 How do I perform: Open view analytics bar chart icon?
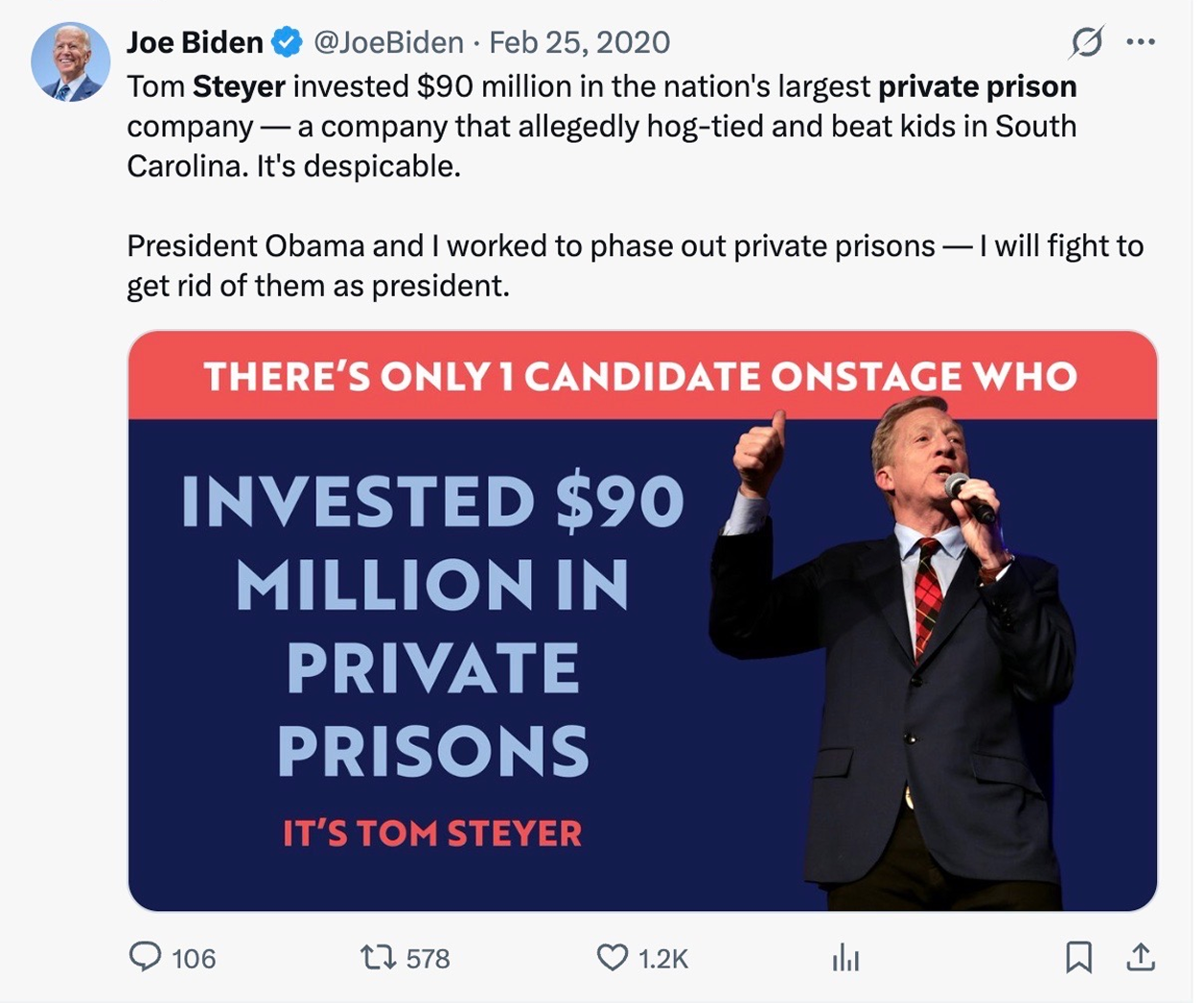coord(845,957)
